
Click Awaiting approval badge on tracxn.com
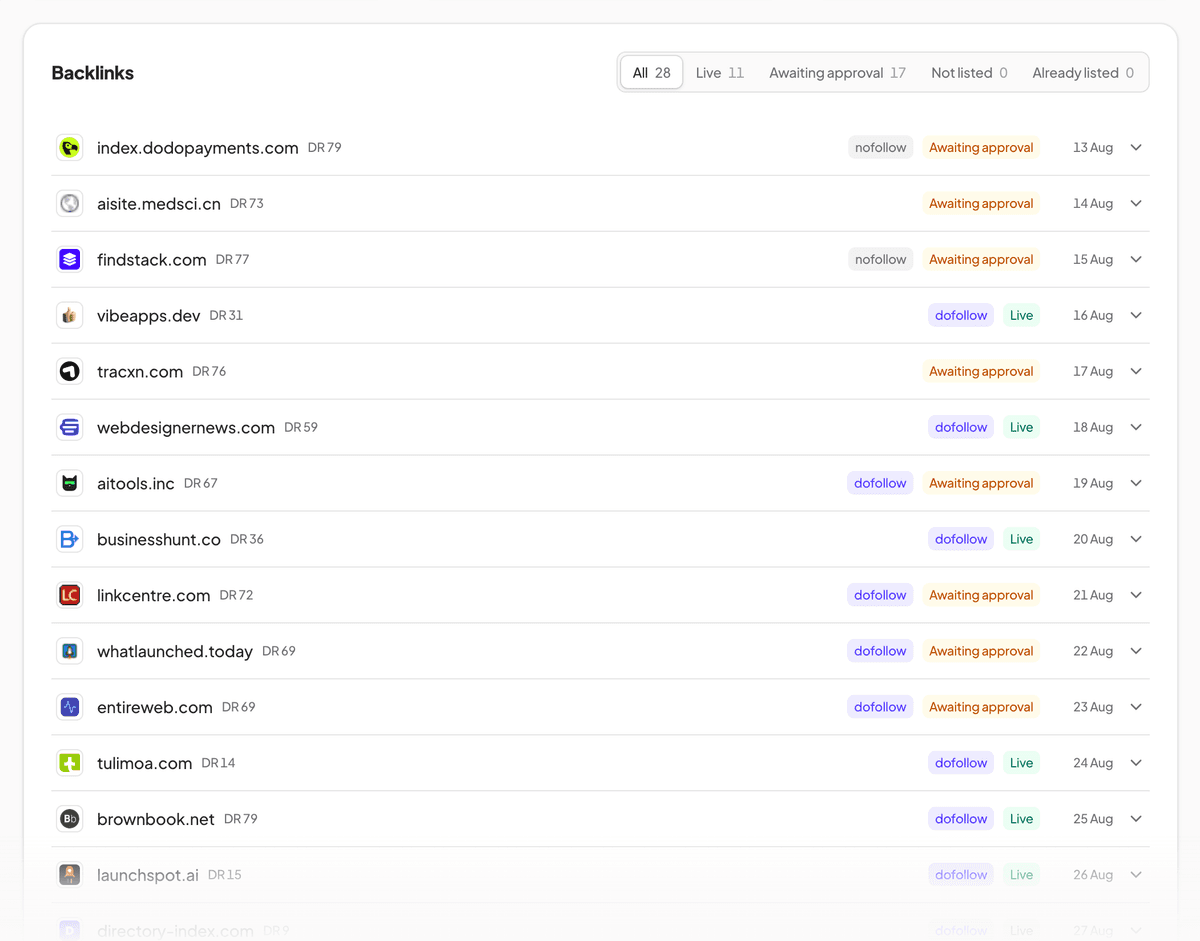click(981, 372)
